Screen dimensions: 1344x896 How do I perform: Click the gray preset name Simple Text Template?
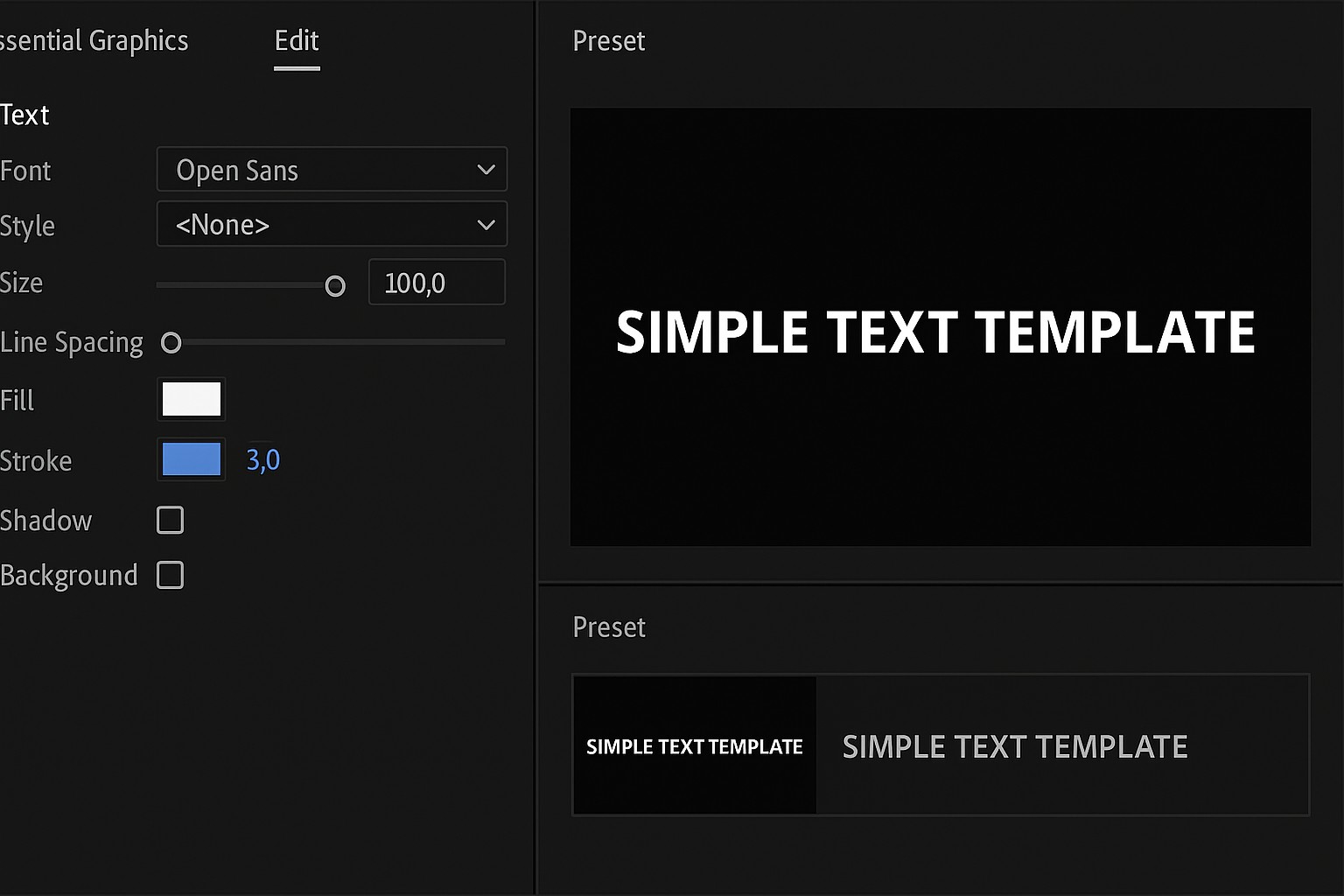click(x=1014, y=747)
